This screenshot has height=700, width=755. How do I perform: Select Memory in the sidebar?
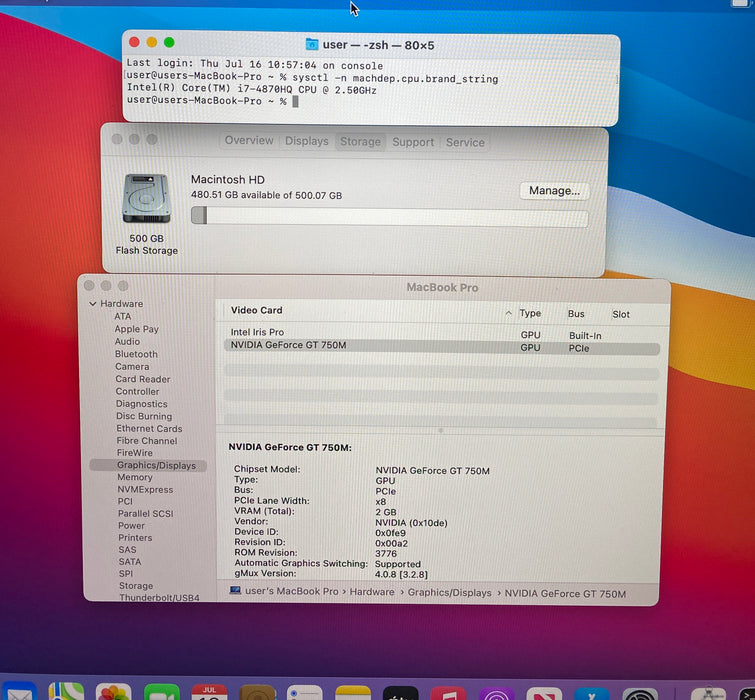click(x=135, y=477)
